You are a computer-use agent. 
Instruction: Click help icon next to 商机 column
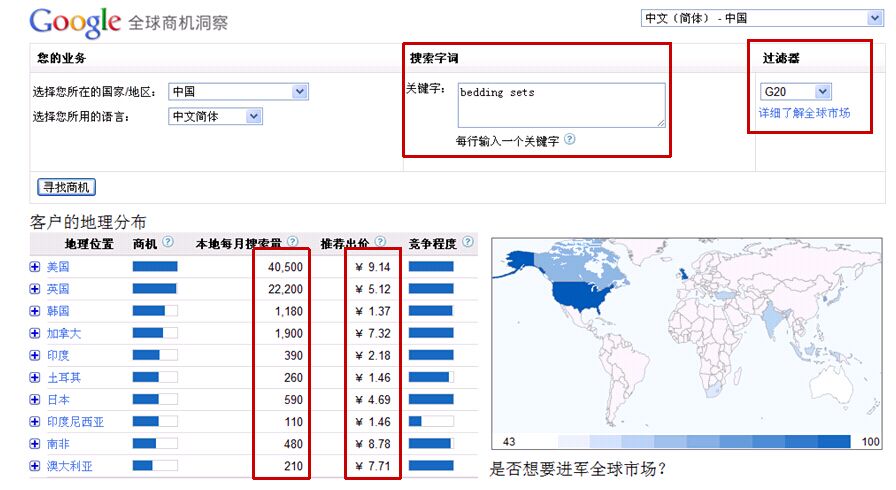pos(167,242)
